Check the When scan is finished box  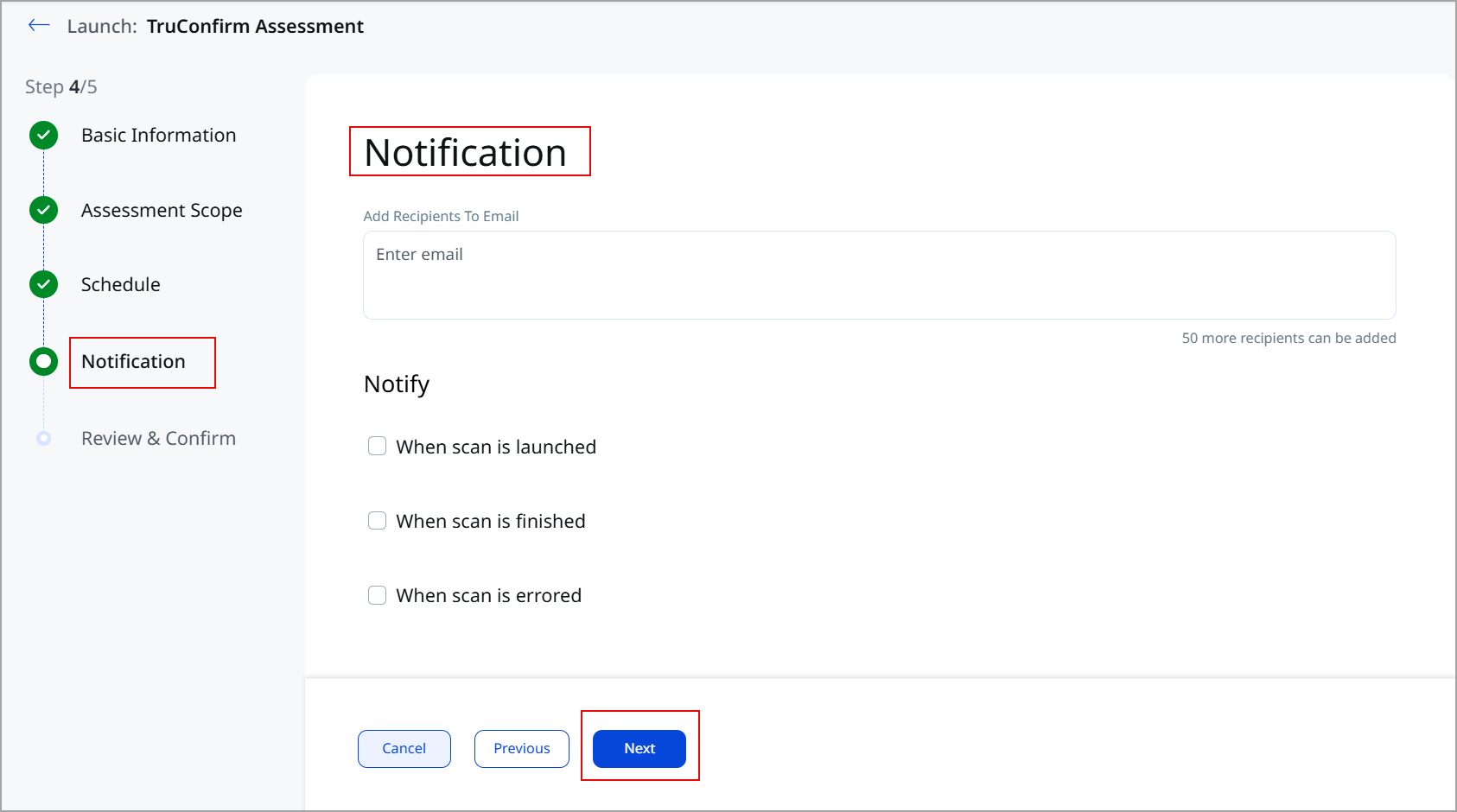coord(377,520)
